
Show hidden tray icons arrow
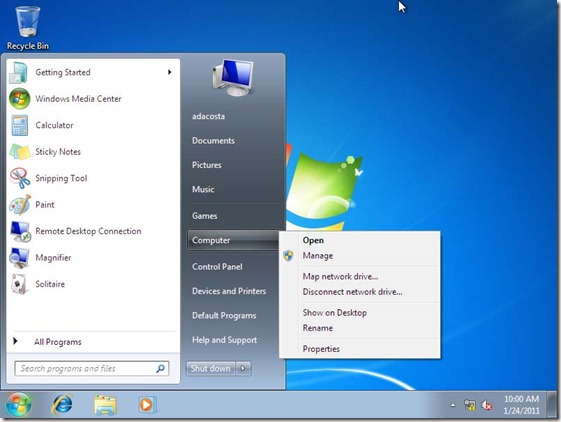(x=453, y=405)
